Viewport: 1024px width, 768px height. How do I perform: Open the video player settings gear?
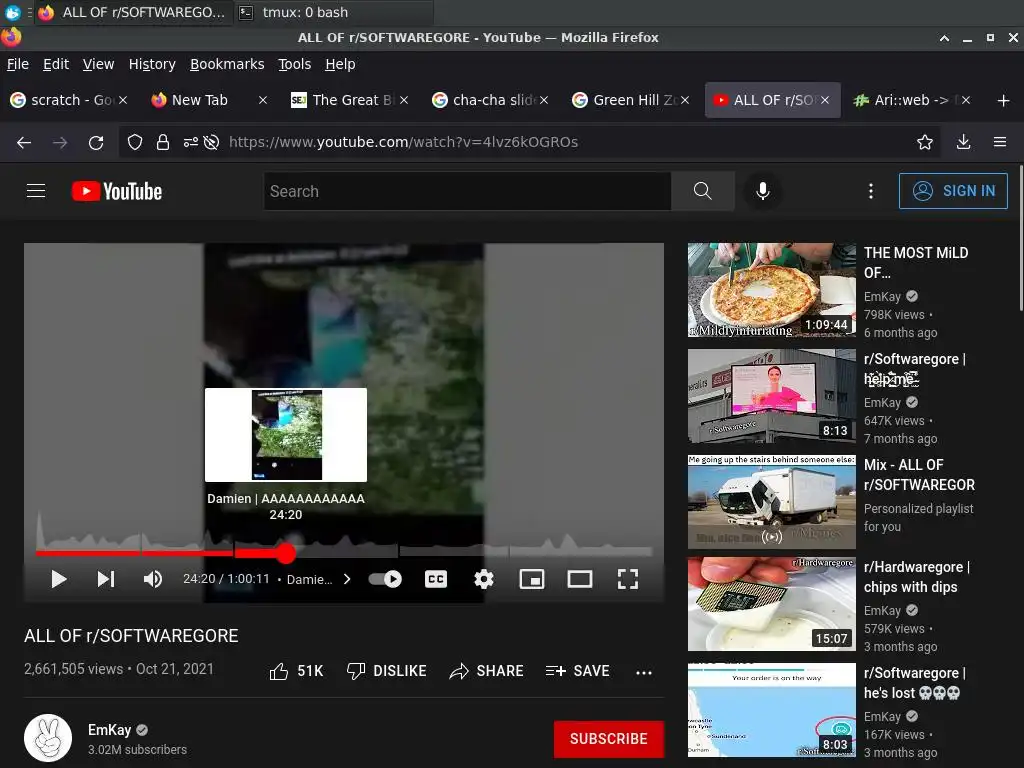pyautogui.click(x=484, y=579)
